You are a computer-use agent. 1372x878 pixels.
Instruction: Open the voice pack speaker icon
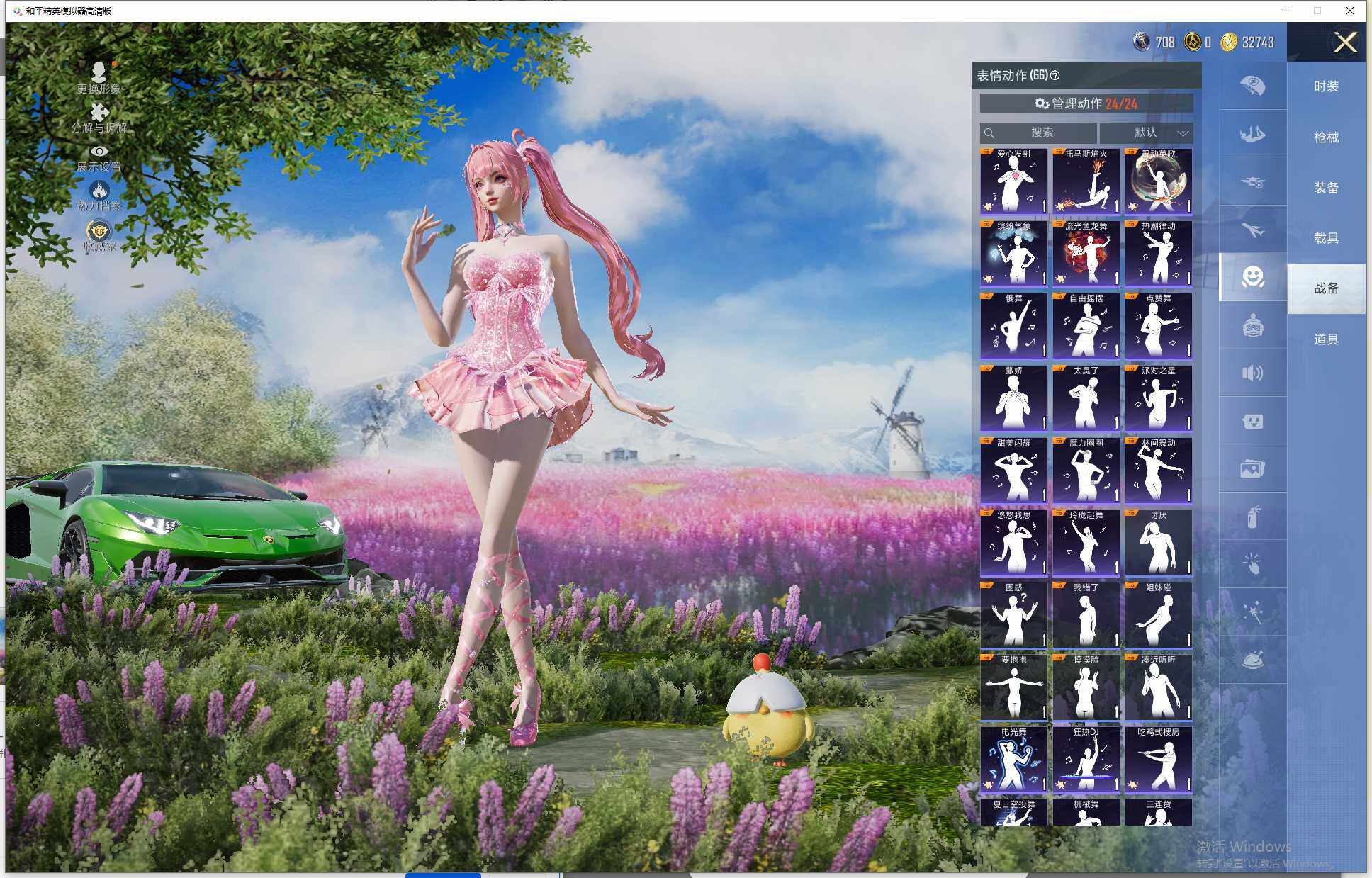click(x=1252, y=373)
